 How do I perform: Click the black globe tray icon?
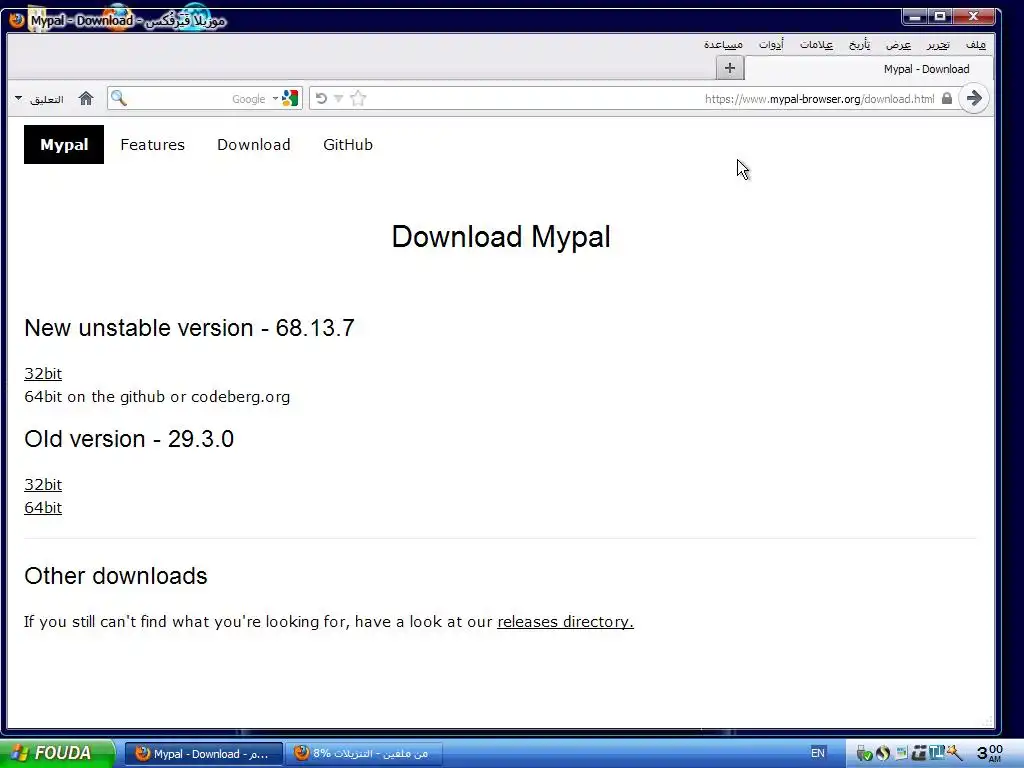point(883,754)
